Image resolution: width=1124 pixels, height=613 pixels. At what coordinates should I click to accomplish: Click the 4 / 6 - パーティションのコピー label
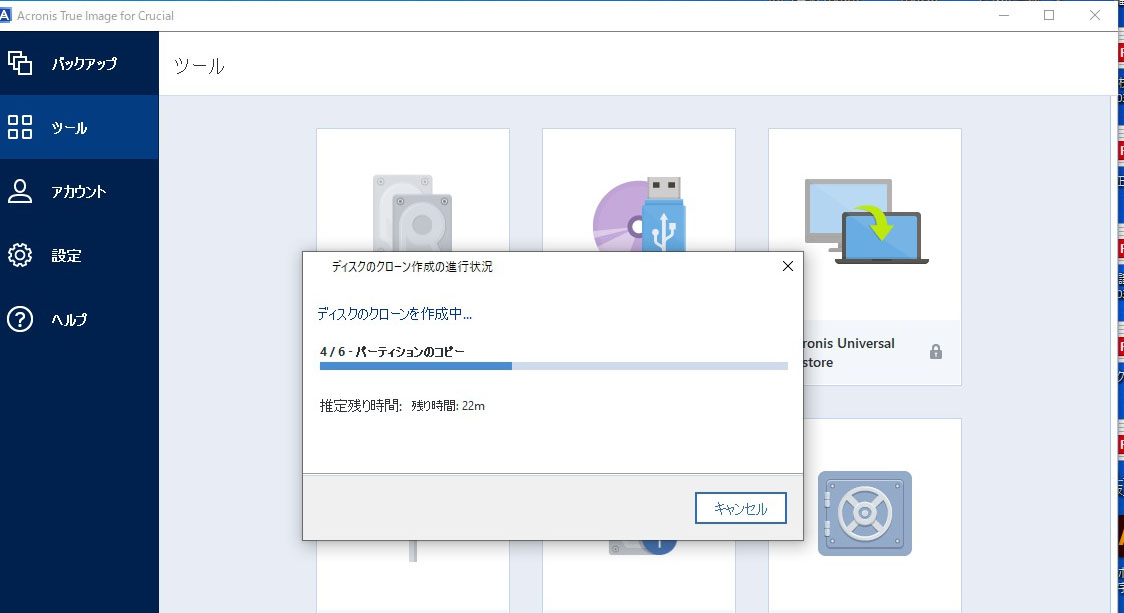392,351
